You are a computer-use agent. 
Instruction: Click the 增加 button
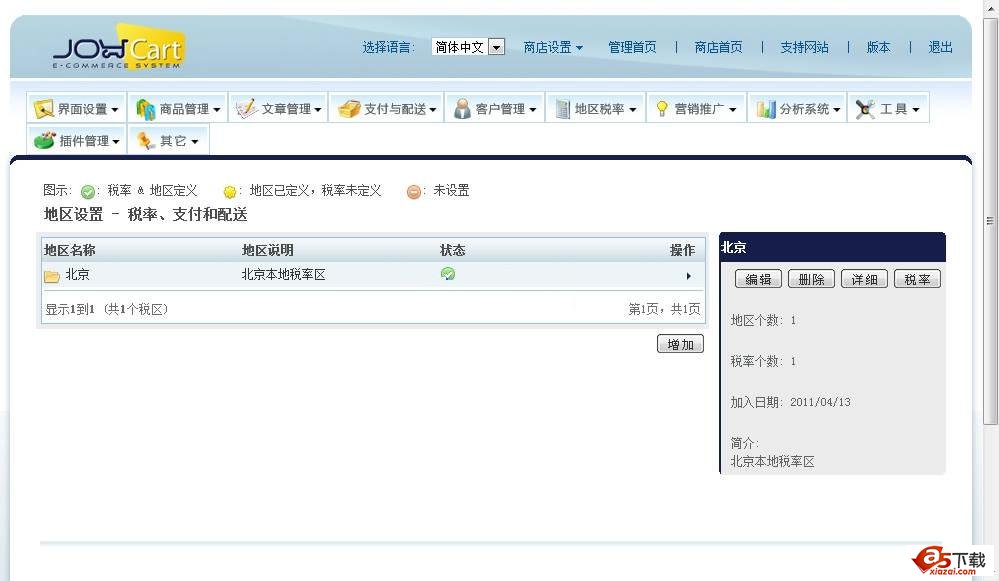tap(680, 344)
